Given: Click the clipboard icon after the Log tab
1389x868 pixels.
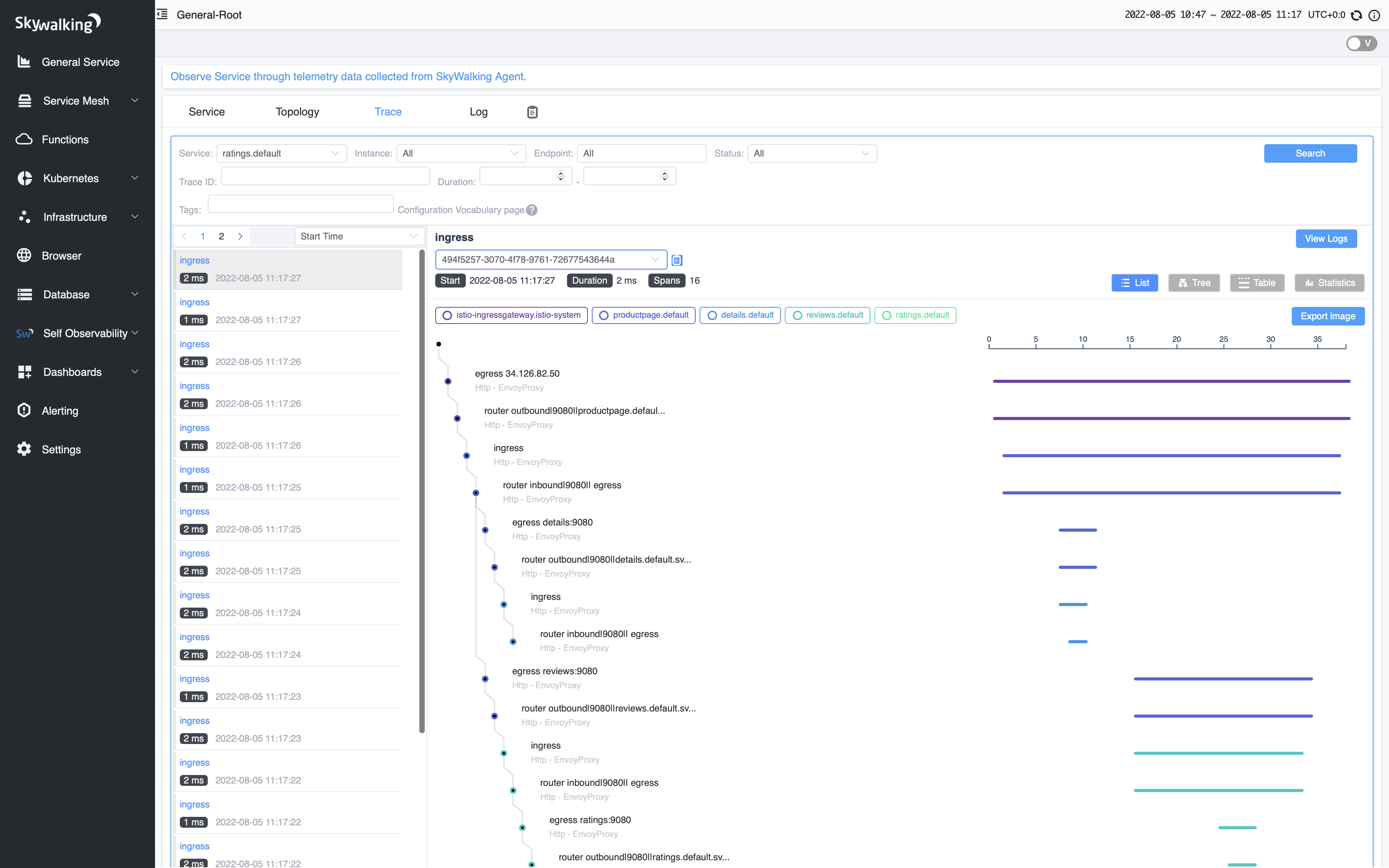Looking at the screenshot, I should click(532, 112).
